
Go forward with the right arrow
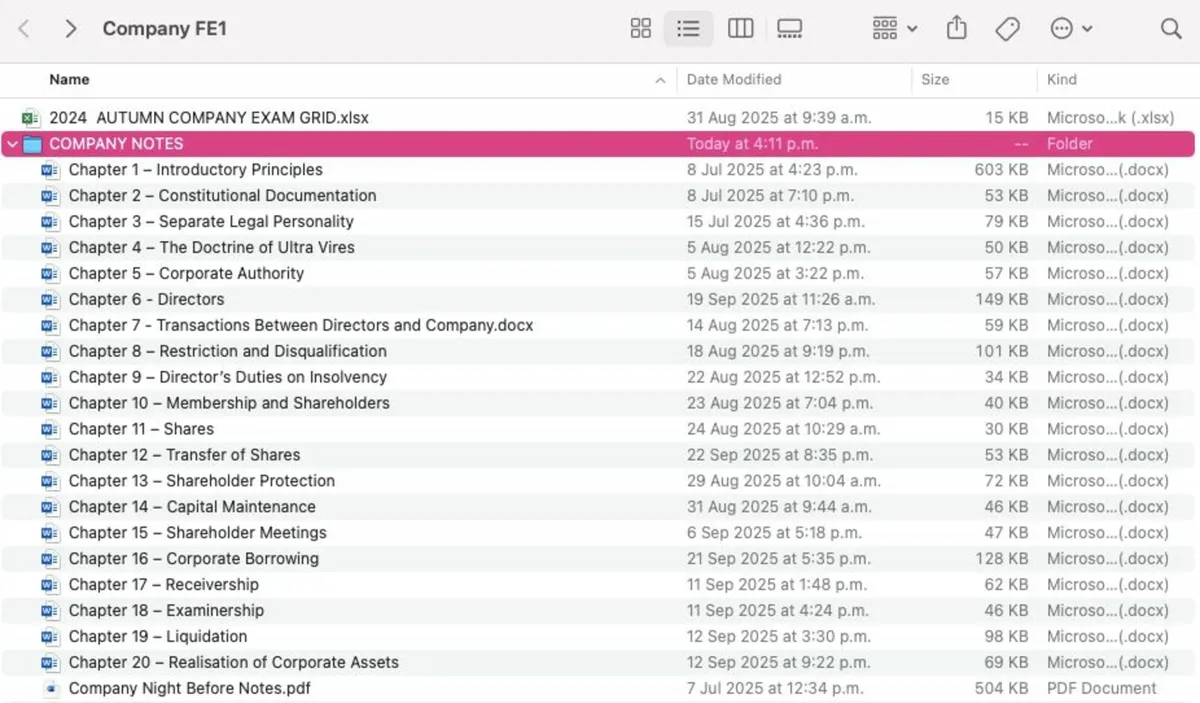70,29
